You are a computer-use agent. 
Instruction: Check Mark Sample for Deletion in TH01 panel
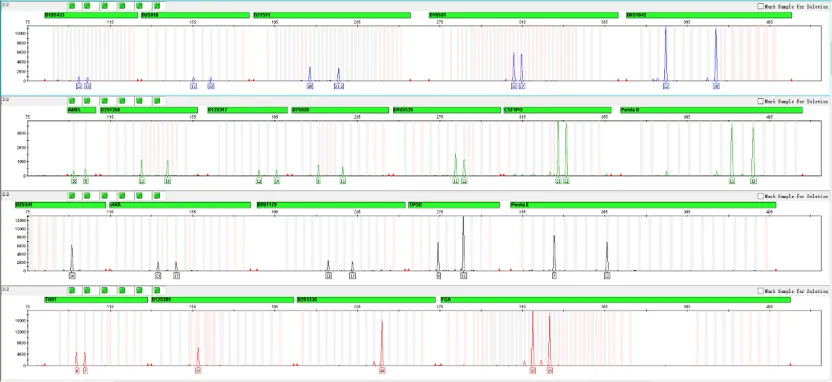point(760,291)
